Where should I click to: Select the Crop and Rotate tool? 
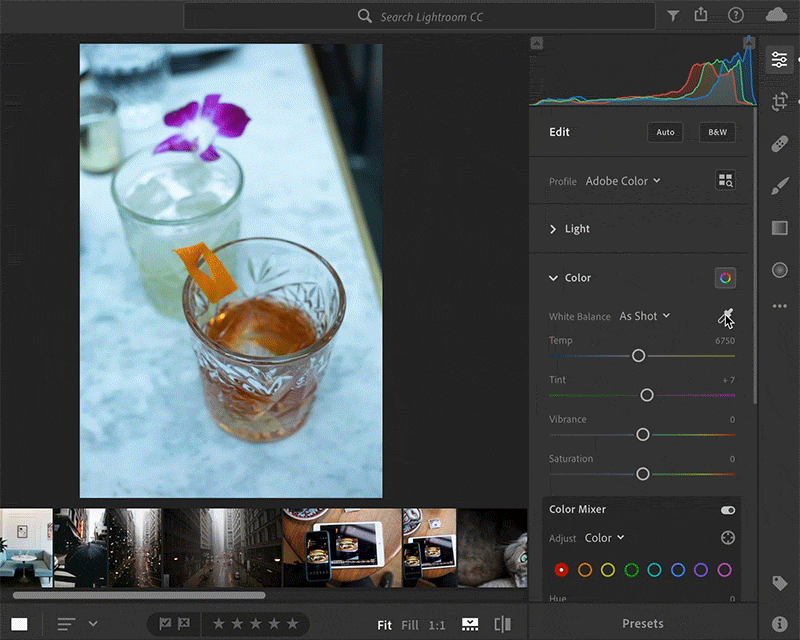pos(780,102)
